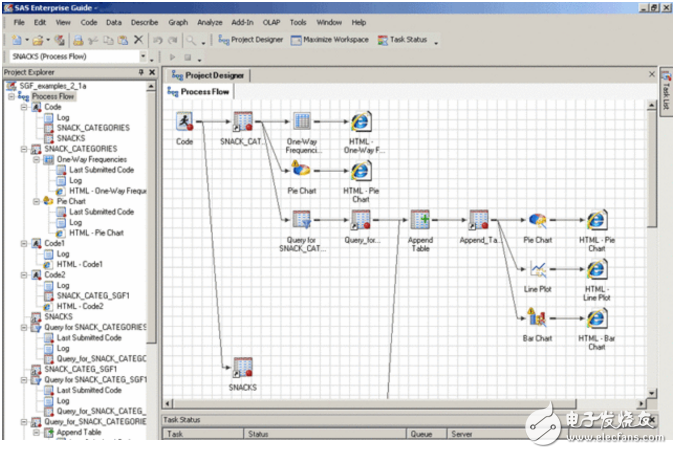Open the Describe menu
This screenshot has height=454, width=673.
144,21
